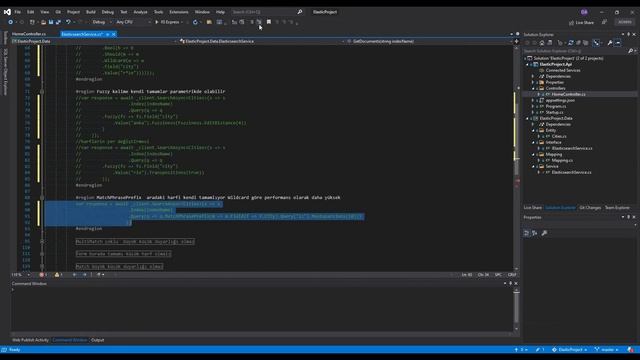Open the master branch selector in status bar

tap(607, 350)
